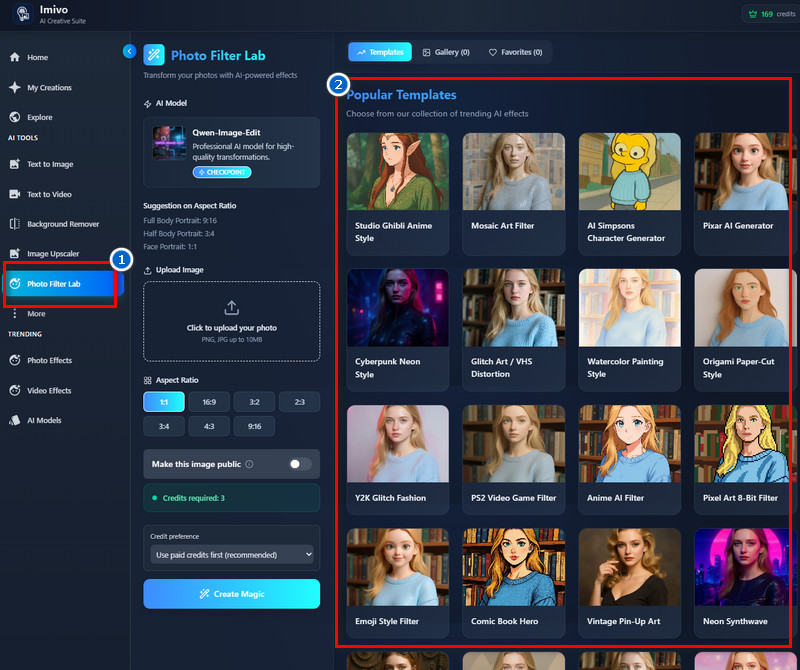Click the Video Effects icon
This screenshot has width=800, height=670.
click(15, 390)
